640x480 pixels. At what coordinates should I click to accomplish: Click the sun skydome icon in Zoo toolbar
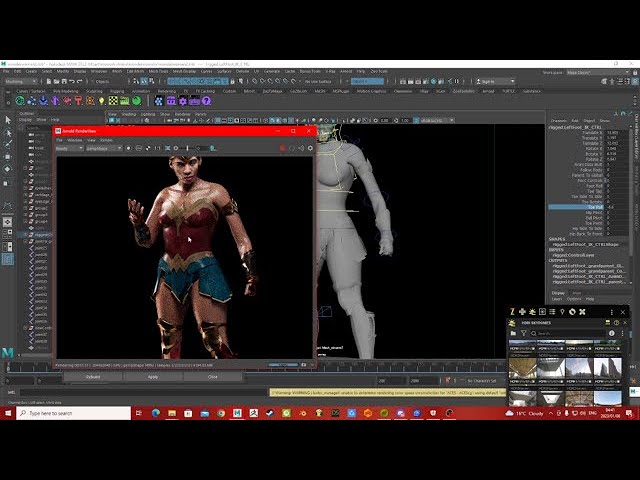532,312
